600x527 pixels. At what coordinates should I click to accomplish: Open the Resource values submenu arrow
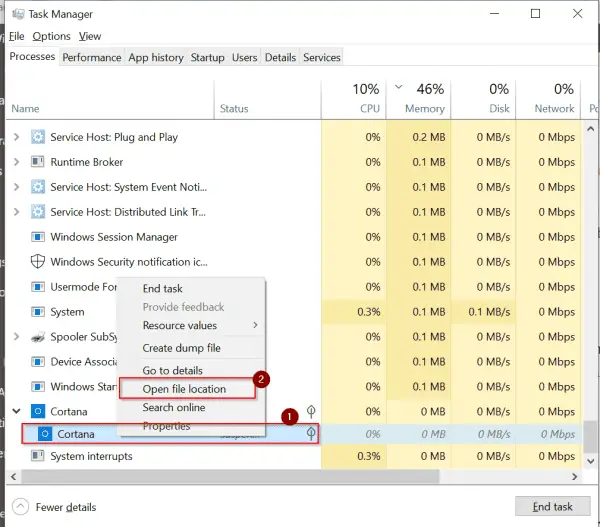tap(255, 325)
